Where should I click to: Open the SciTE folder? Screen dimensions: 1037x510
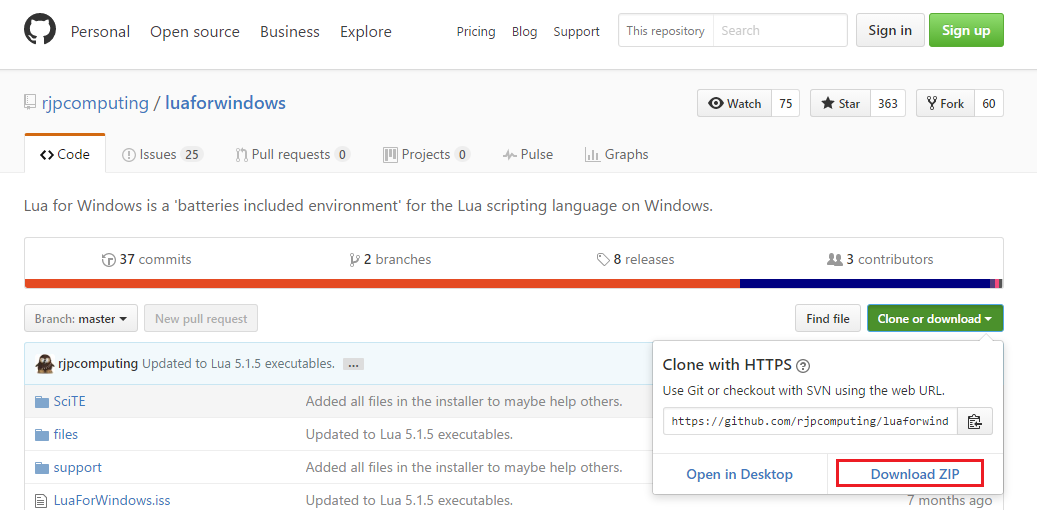click(69, 402)
